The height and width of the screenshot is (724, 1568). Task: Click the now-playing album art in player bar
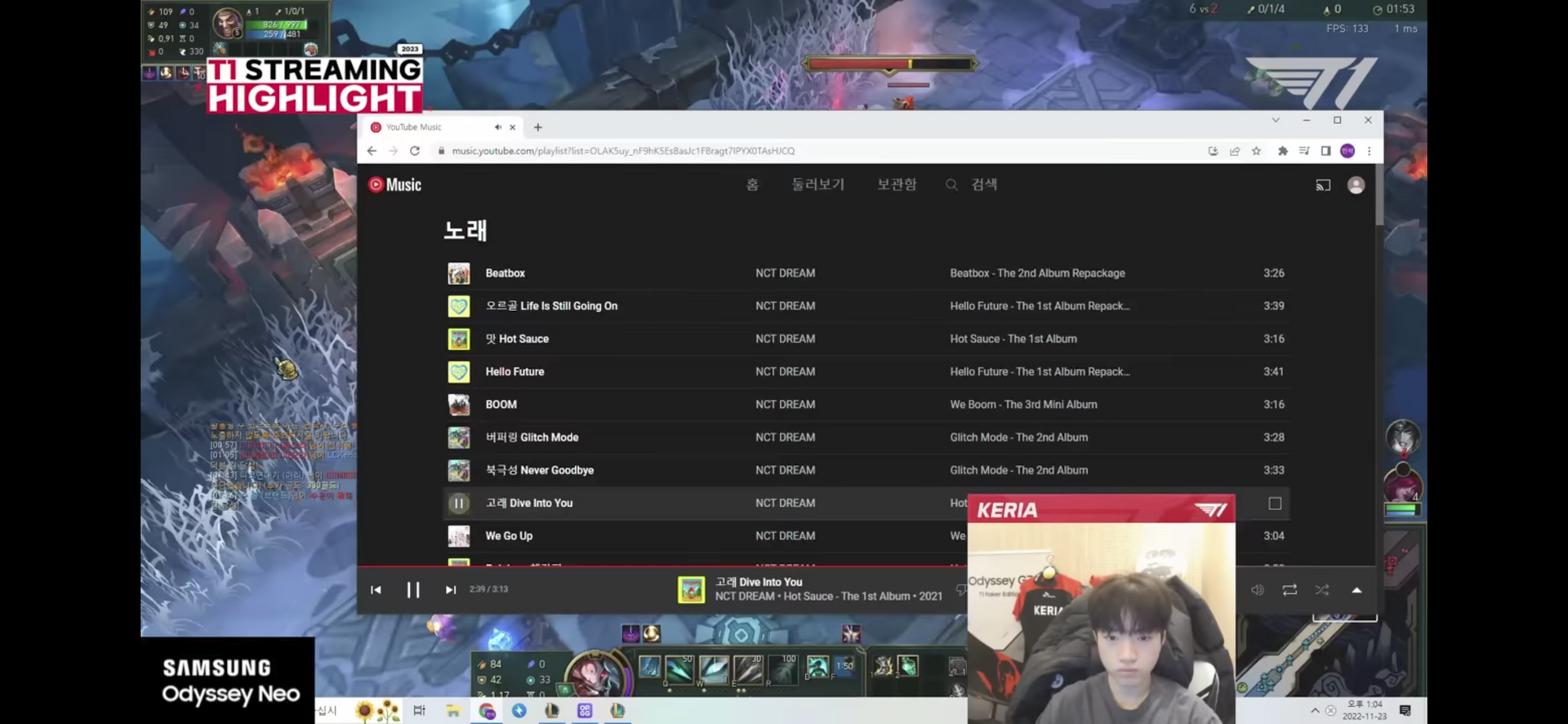692,589
